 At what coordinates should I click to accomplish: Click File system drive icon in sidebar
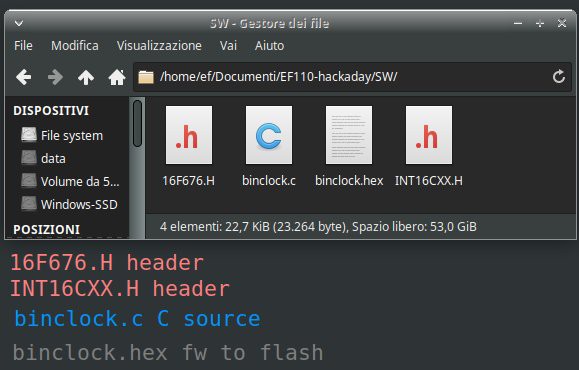pyautogui.click(x=29, y=135)
